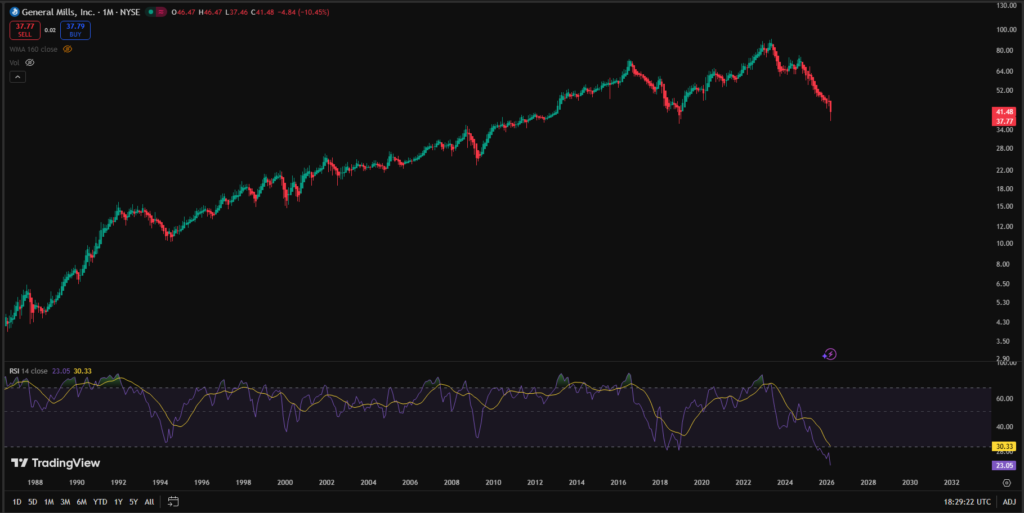Image resolution: width=1024 pixels, height=513 pixels.
Task: Select the RSI 14 close legend label
Action: pyautogui.click(x=28, y=371)
